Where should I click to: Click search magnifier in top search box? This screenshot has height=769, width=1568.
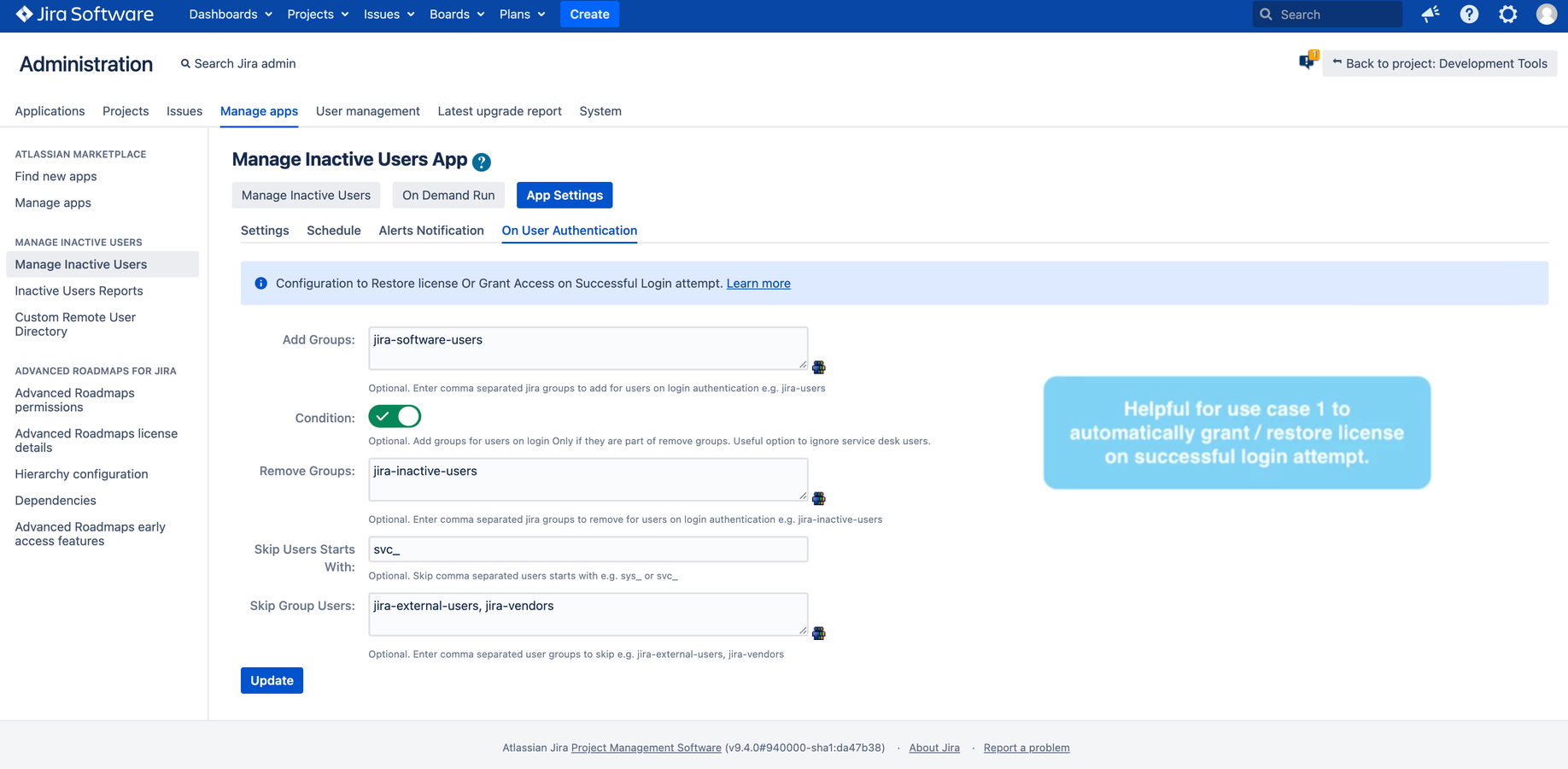click(x=1267, y=15)
